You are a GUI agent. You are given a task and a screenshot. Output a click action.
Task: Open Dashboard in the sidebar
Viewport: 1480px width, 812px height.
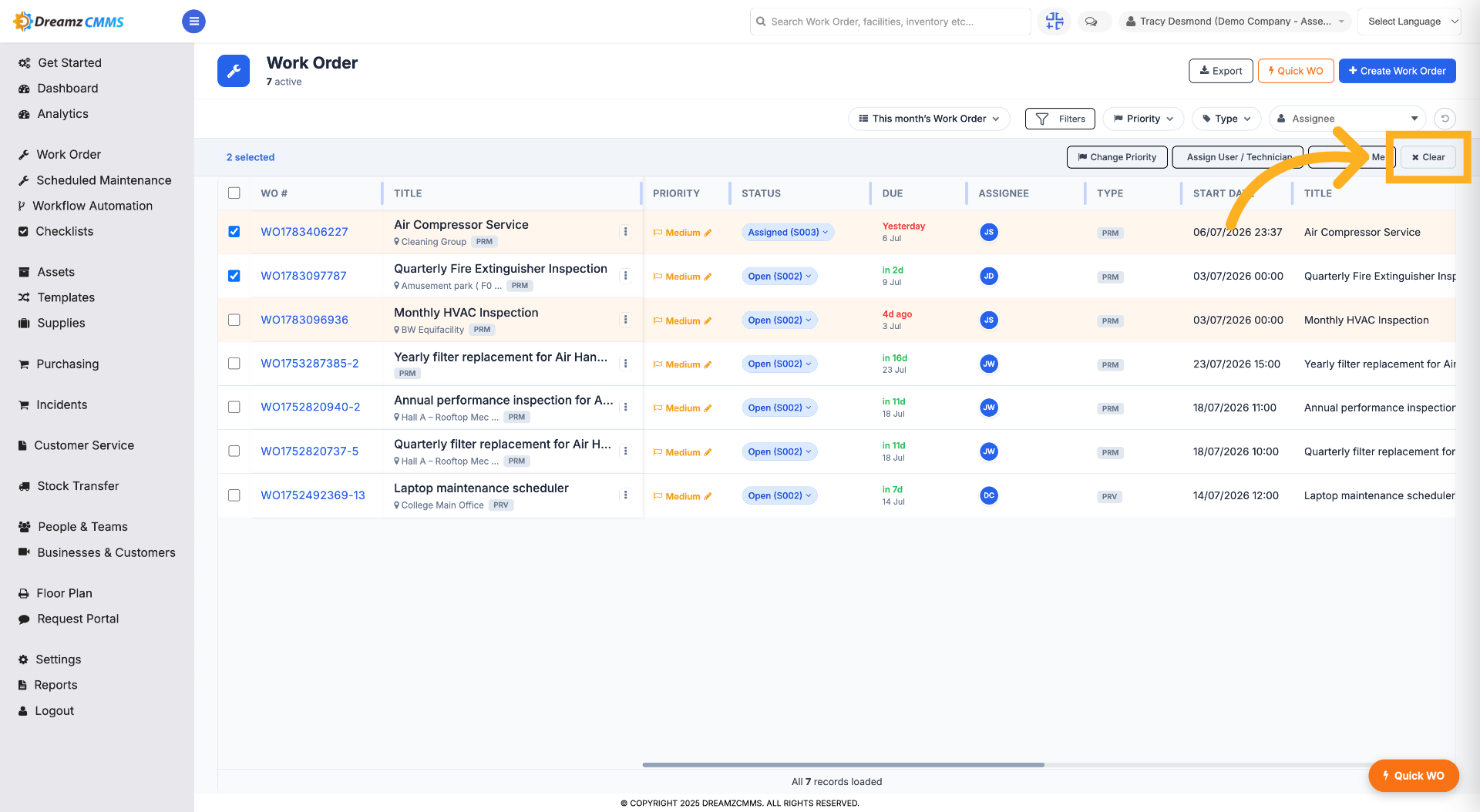point(67,89)
